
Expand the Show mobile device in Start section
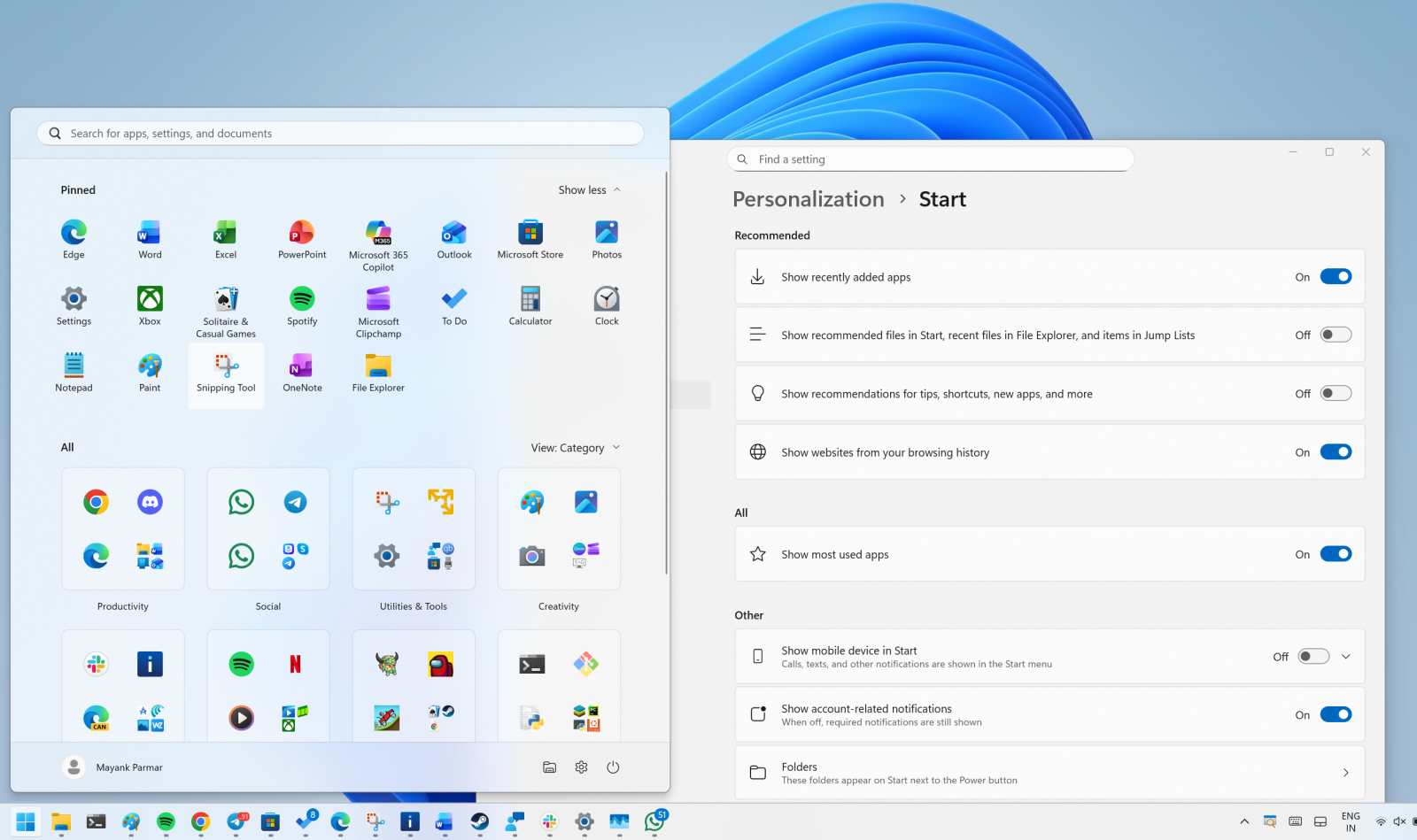[x=1345, y=656]
